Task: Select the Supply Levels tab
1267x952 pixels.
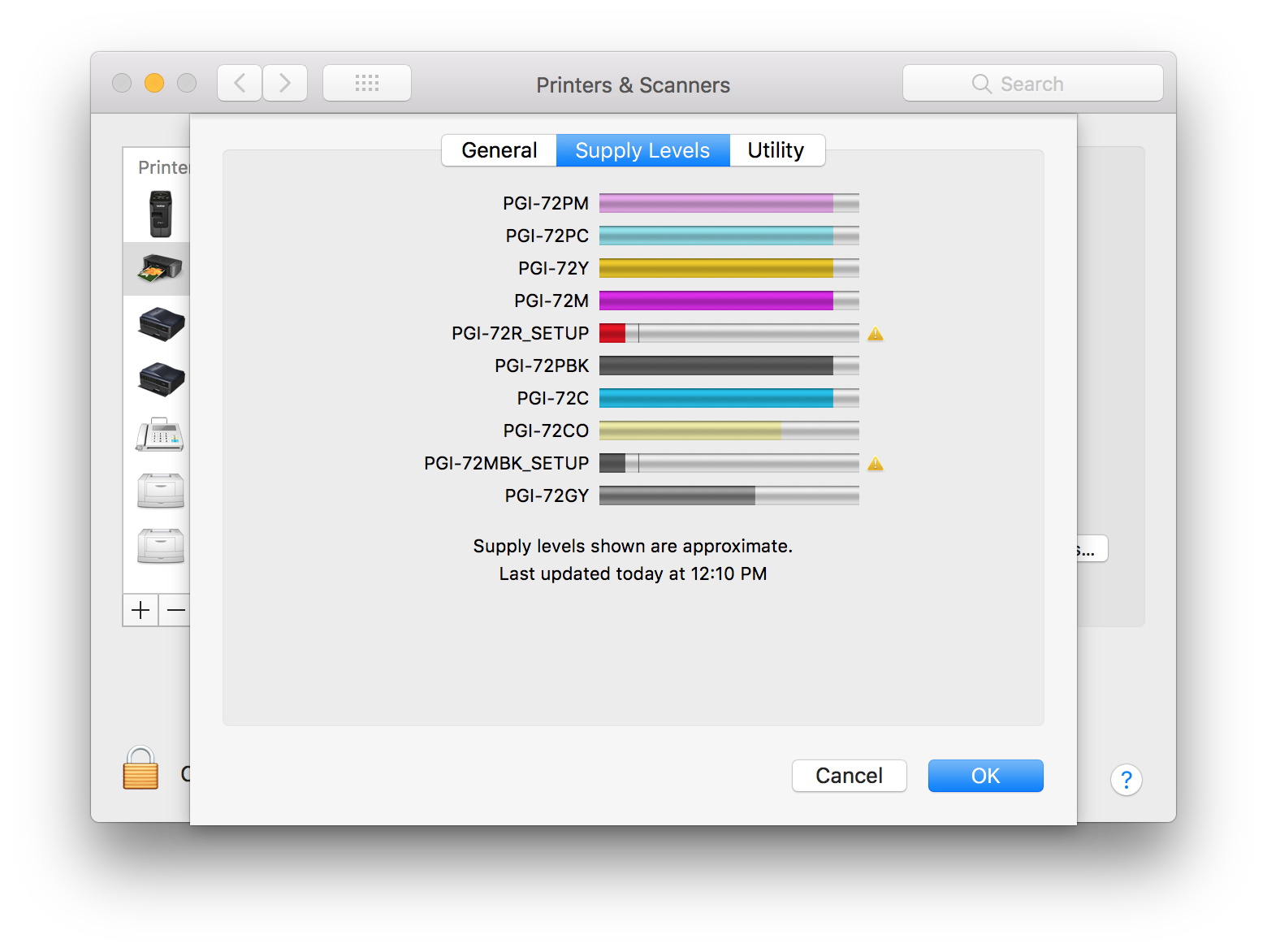Action: pos(642,149)
